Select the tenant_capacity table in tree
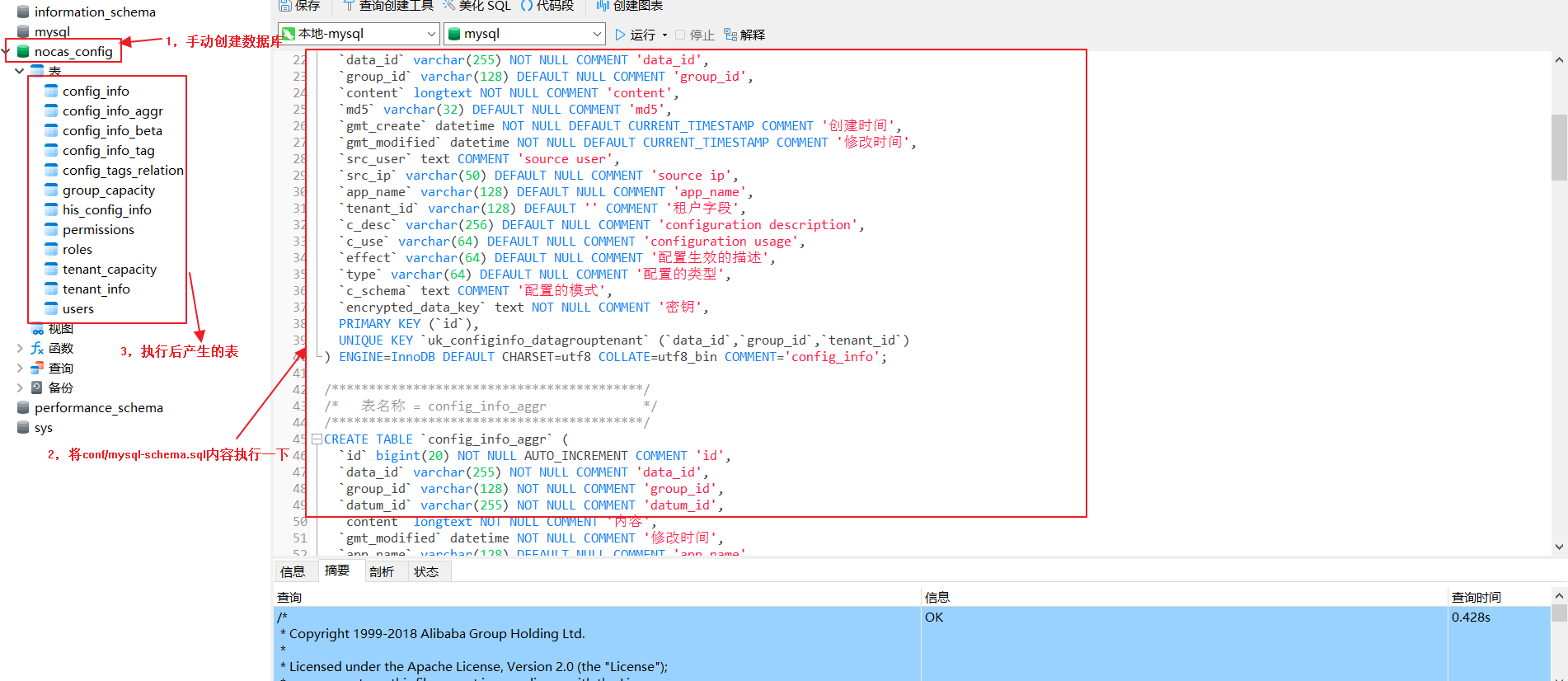This screenshot has height=681, width=1568. 109,270
